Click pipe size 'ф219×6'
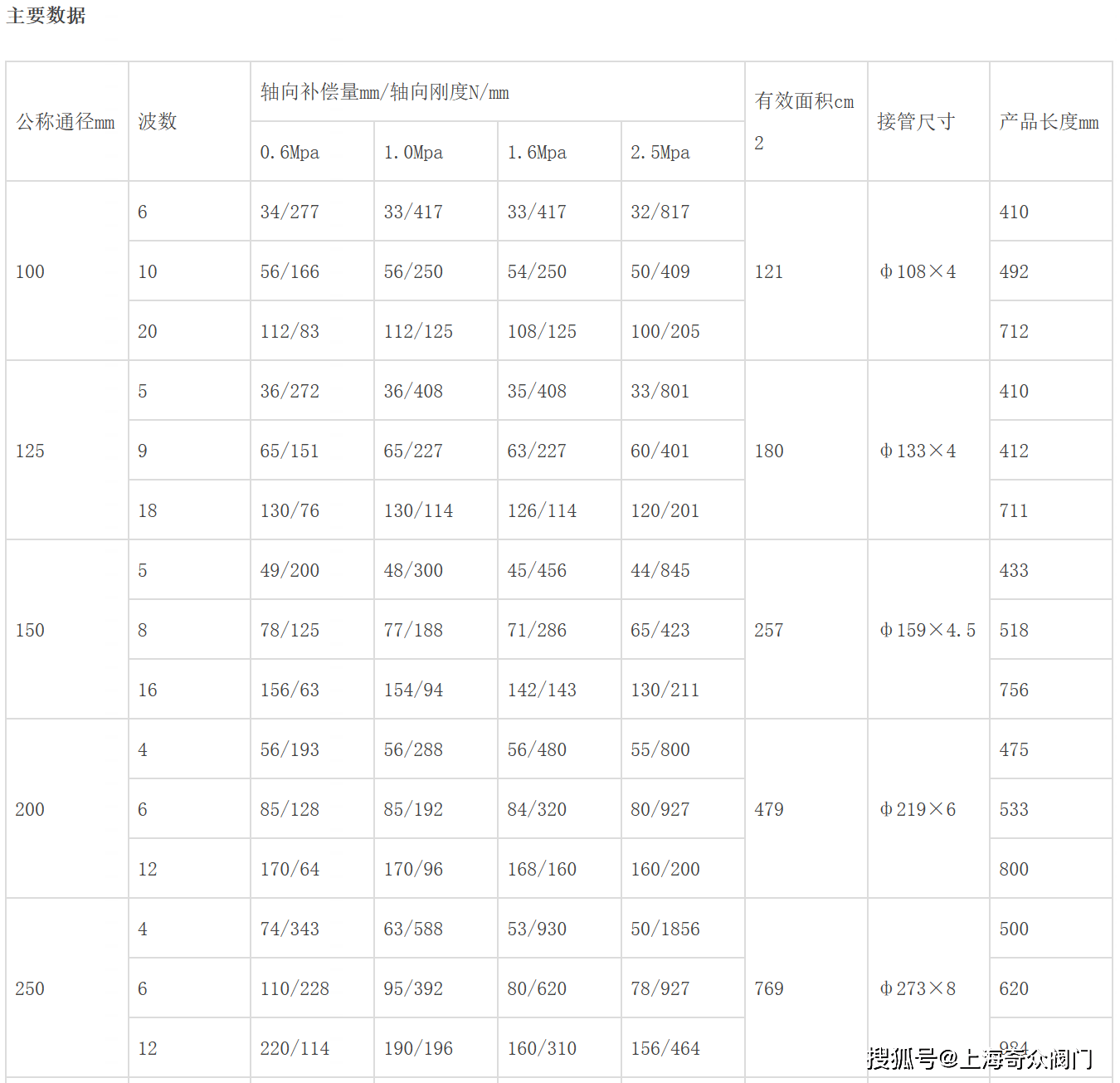1120x1083 pixels. [x=918, y=810]
